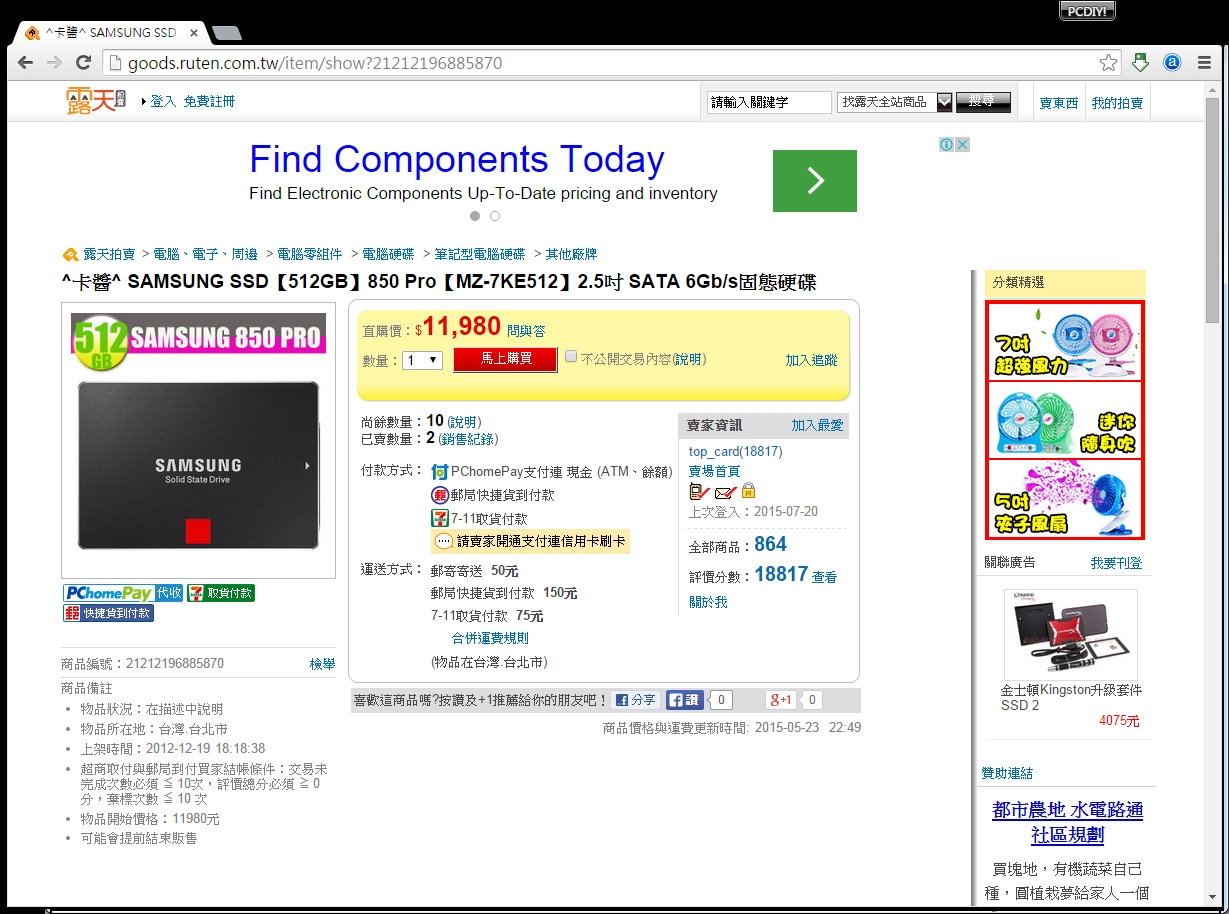Click the PChomePay 代收 badge under product image
Viewport: 1229px width, 914px height.
point(123,593)
